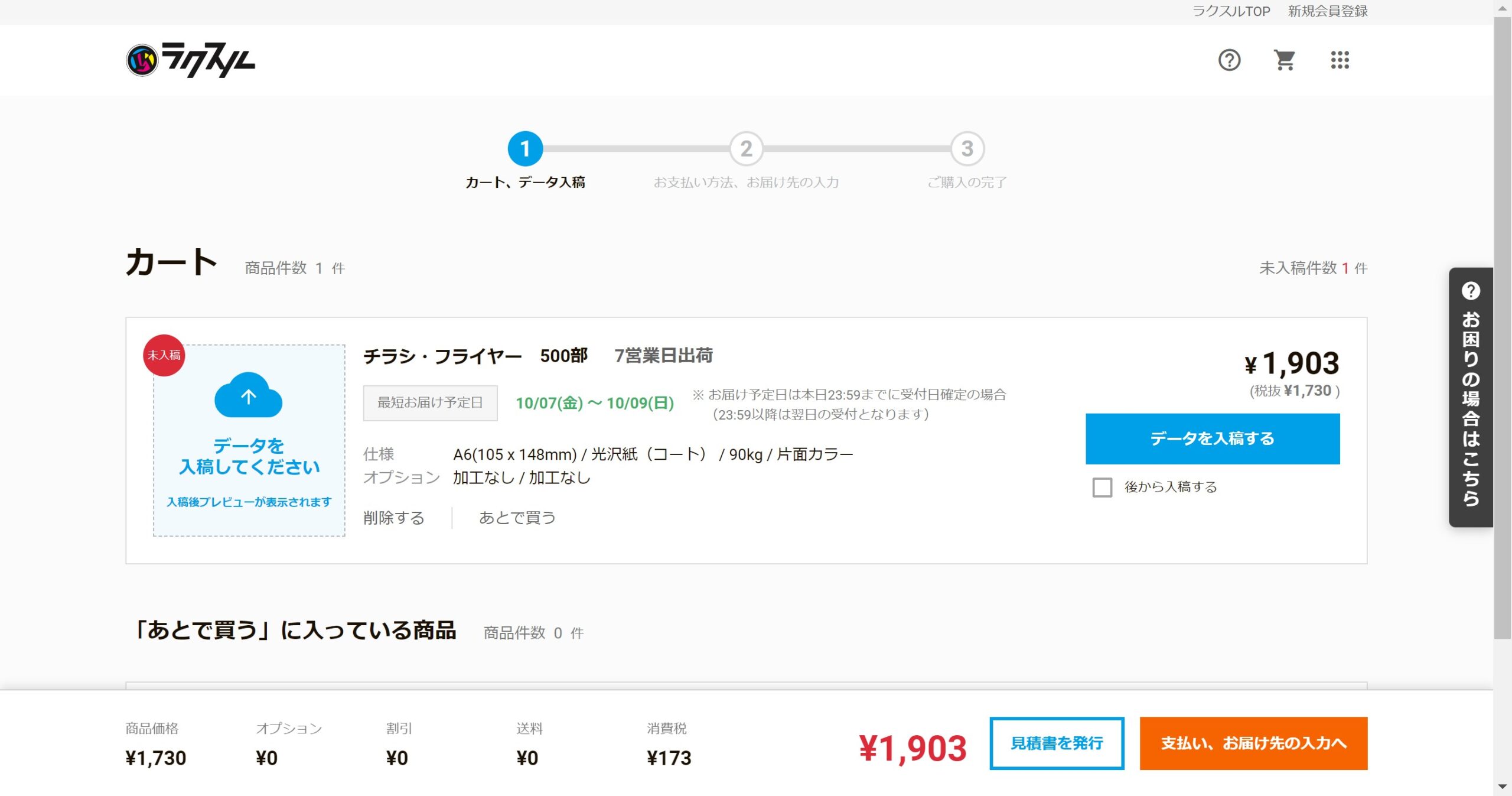Click the data upload preview thumbnail area

coord(249,467)
